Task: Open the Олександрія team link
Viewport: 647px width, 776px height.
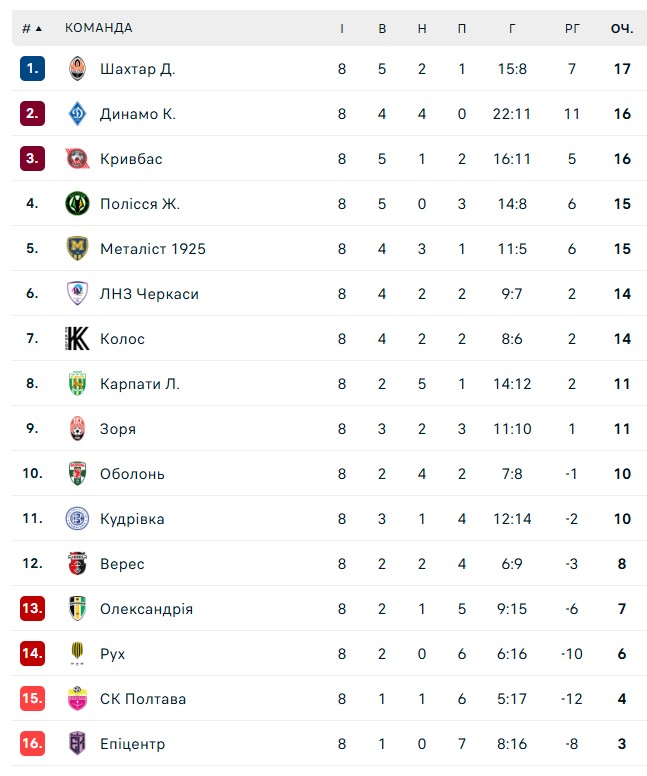Action: tap(146, 609)
